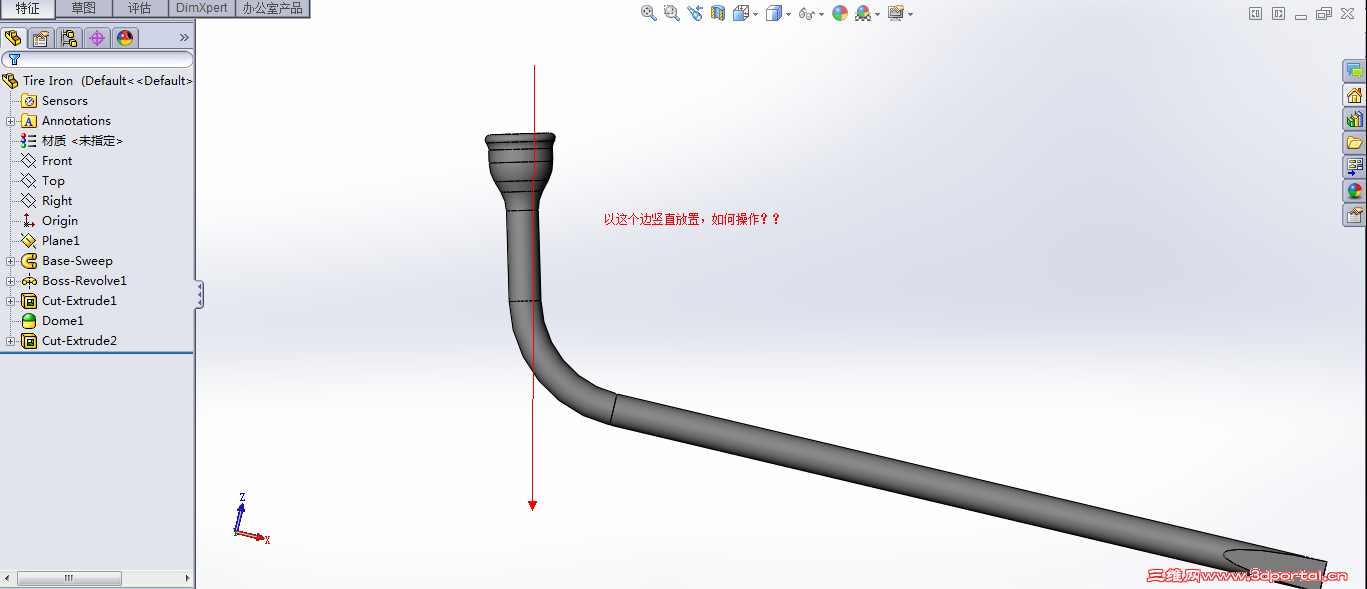Expand the Boss-Revolve1 feature node
The height and width of the screenshot is (589, 1367).
pyautogui.click(x=10, y=281)
